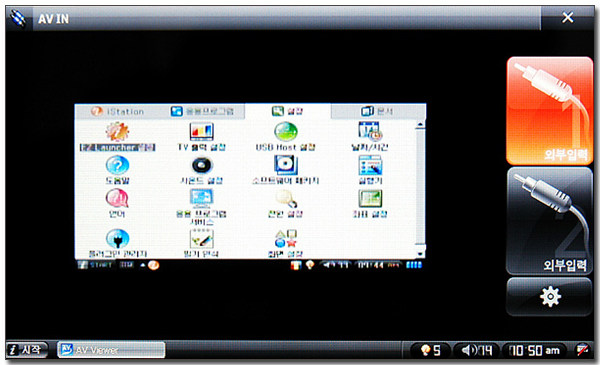This screenshot has width=600, height=365.
Task: Open the documents tab at right
Action: tap(377, 111)
